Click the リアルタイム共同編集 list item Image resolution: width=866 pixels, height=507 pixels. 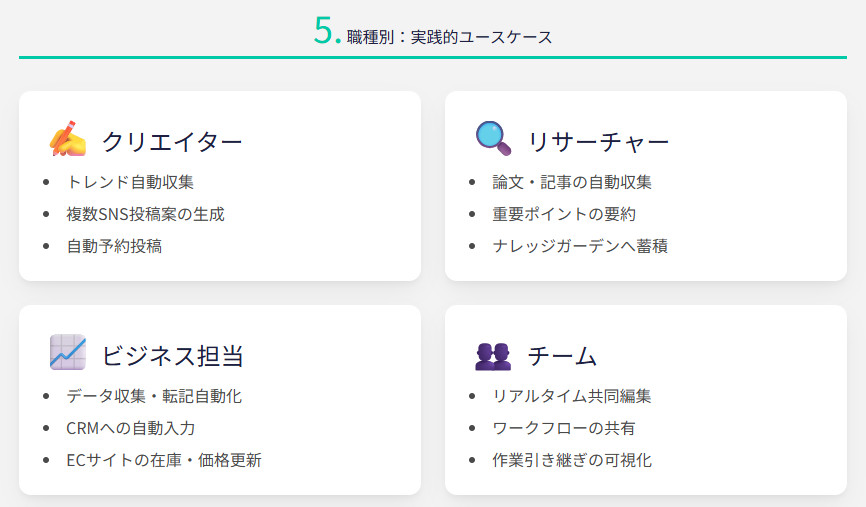572,396
